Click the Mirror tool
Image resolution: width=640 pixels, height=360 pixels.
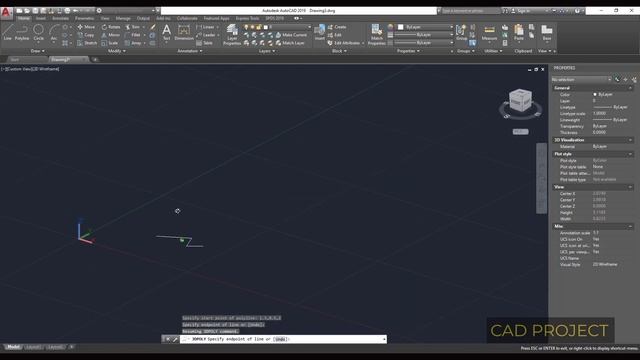click(111, 35)
